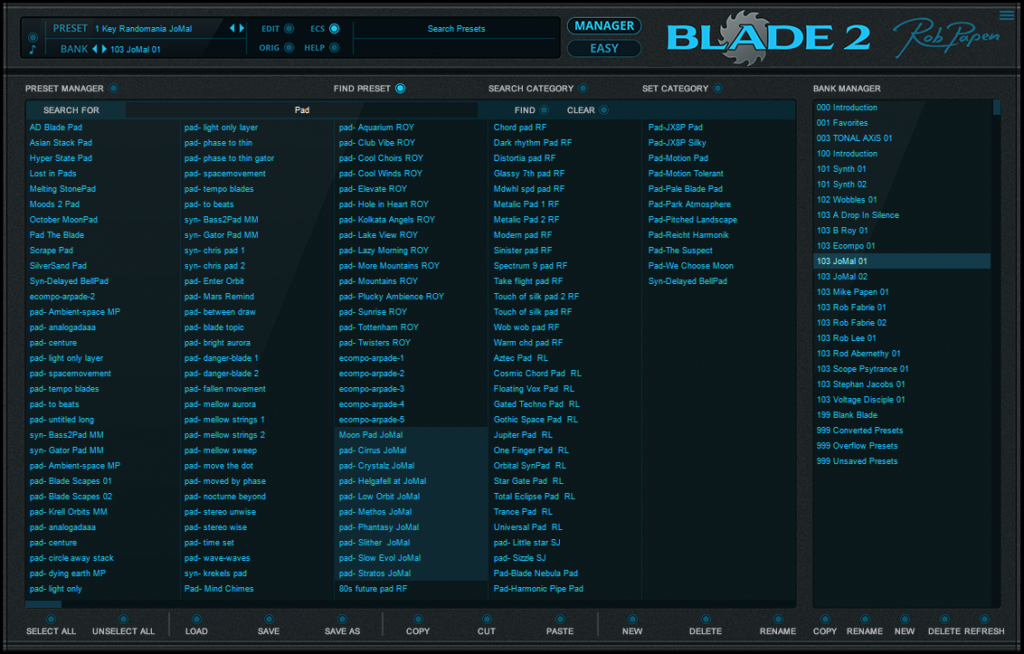Select the FIND PRESET radio indicator
This screenshot has width=1024, height=654.
400,88
